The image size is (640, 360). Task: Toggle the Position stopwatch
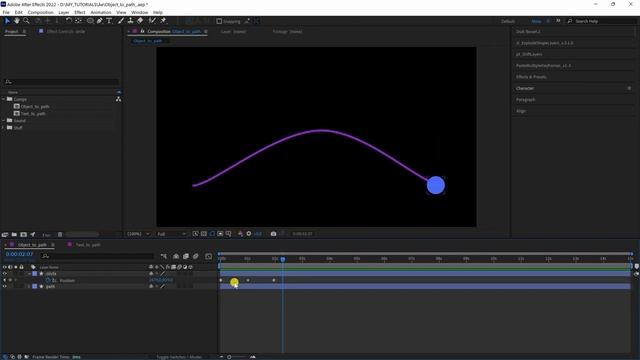click(48, 280)
